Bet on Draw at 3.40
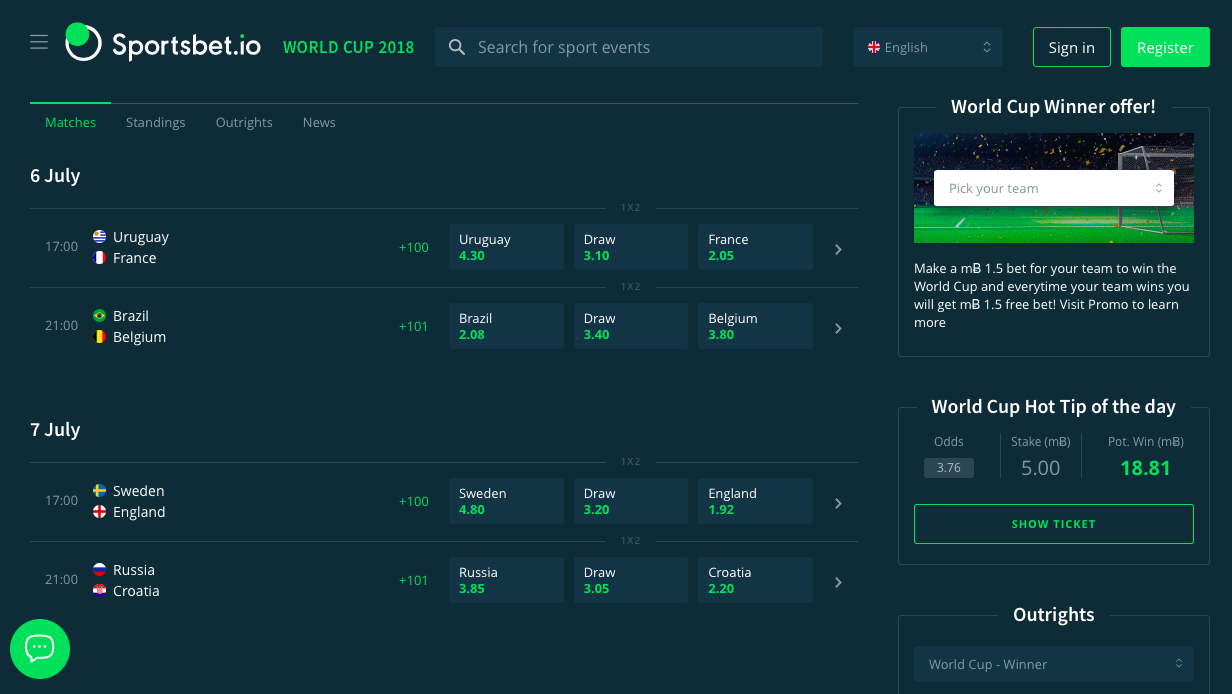The height and width of the screenshot is (694, 1232). (631, 326)
